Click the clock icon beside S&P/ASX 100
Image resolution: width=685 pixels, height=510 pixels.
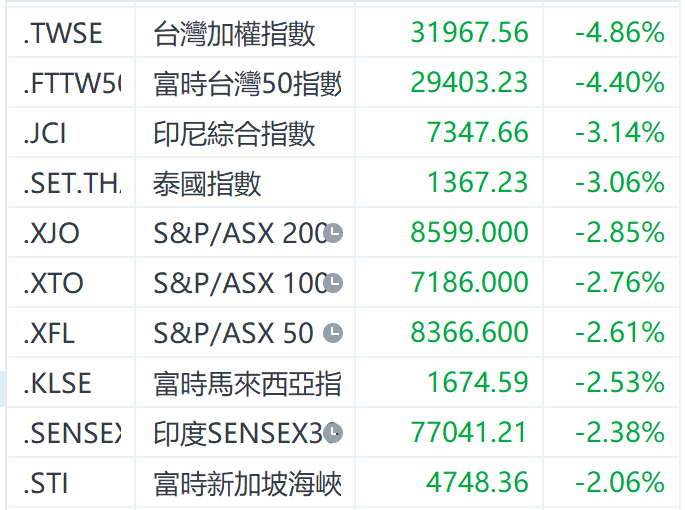(x=334, y=283)
